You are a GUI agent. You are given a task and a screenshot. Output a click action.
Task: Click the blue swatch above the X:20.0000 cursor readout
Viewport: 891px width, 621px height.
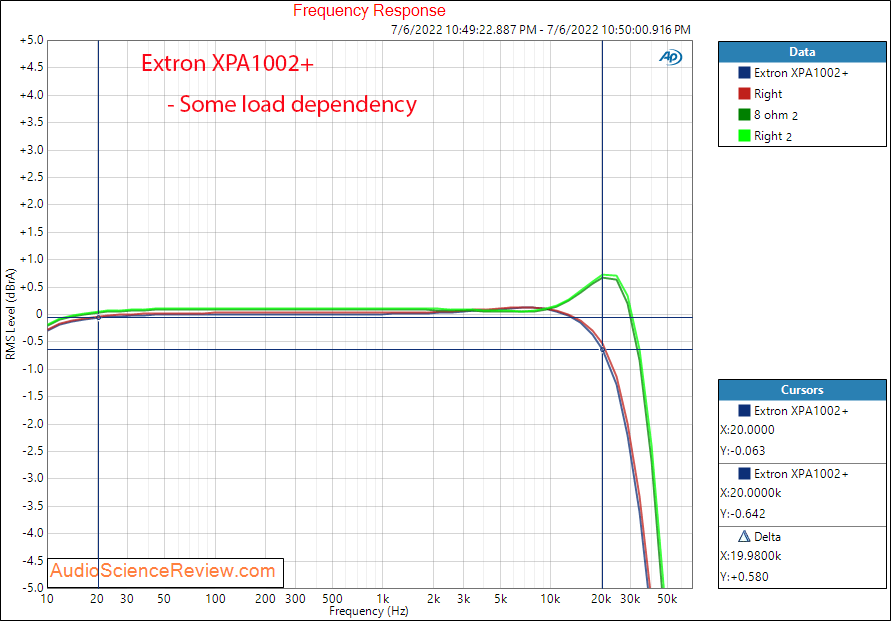point(744,411)
